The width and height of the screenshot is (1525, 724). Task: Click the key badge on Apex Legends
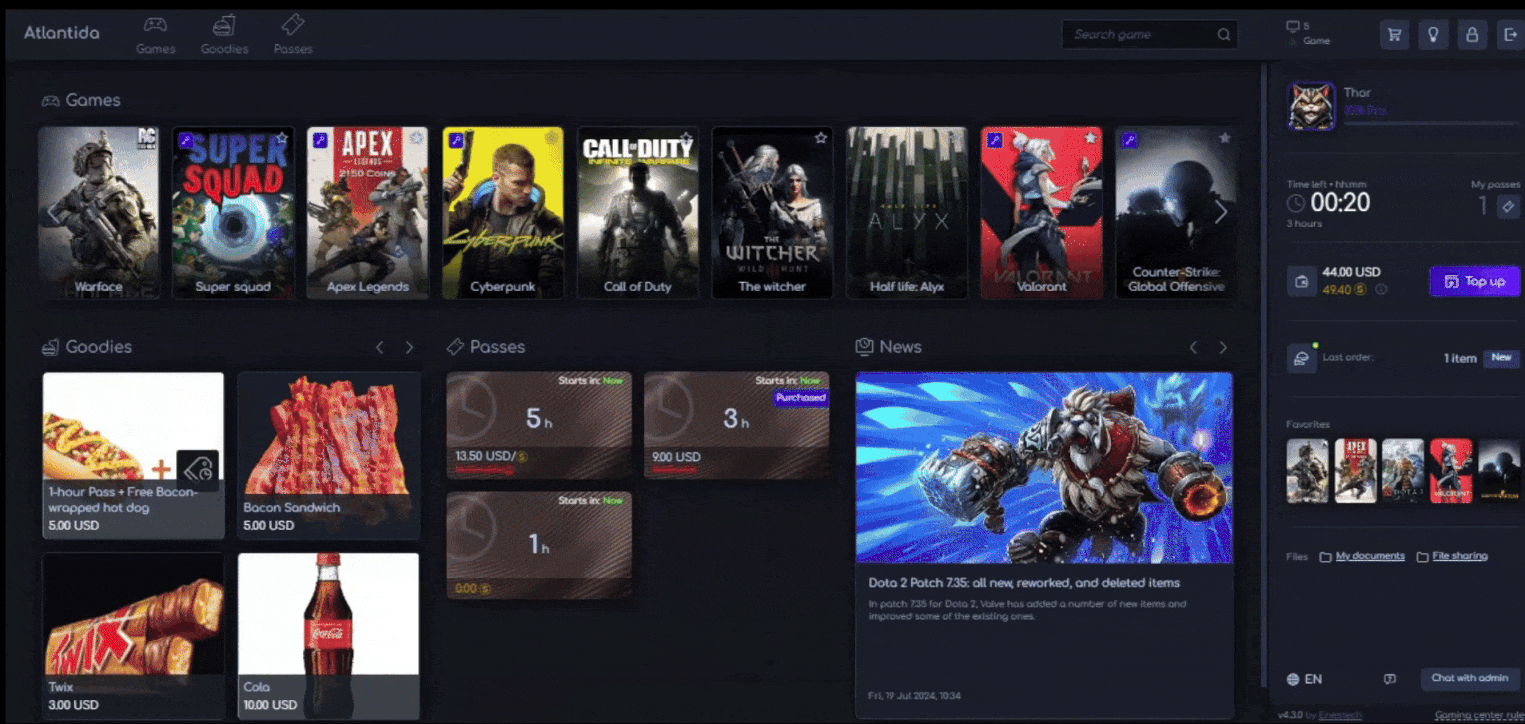pos(320,141)
